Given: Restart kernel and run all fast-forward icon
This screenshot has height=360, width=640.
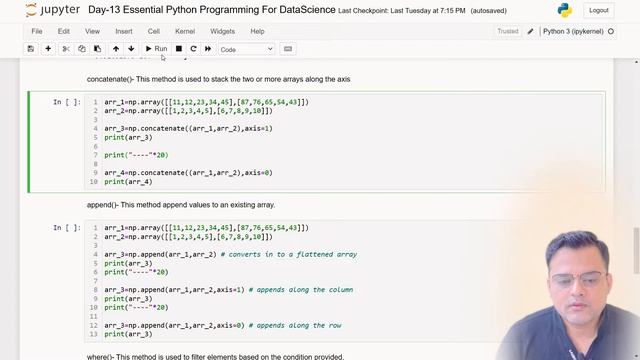Looking at the screenshot, I should [208, 49].
